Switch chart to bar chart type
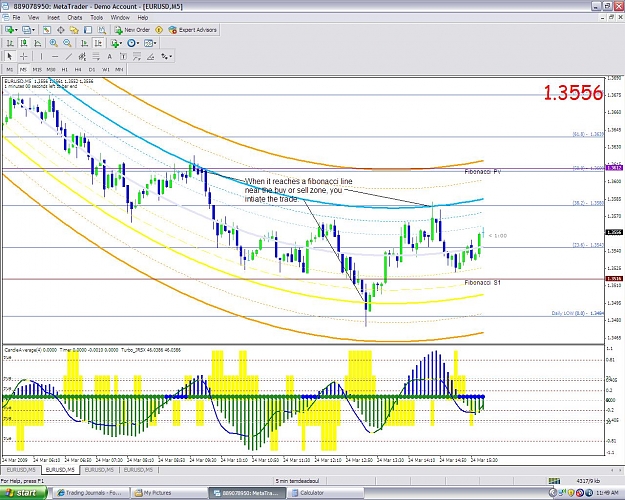This screenshot has width=625, height=500. [10, 43]
